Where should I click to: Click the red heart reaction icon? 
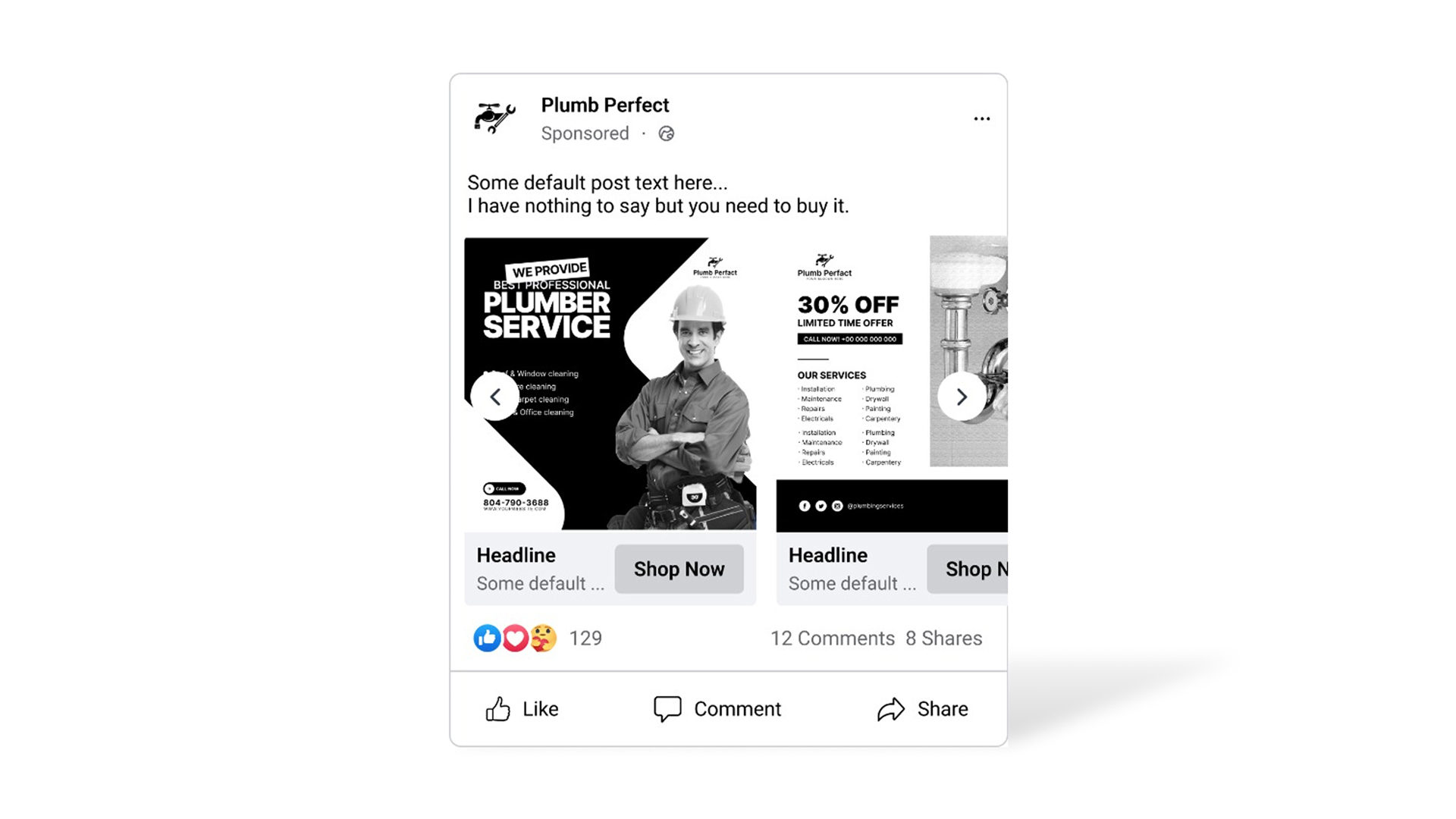click(515, 638)
